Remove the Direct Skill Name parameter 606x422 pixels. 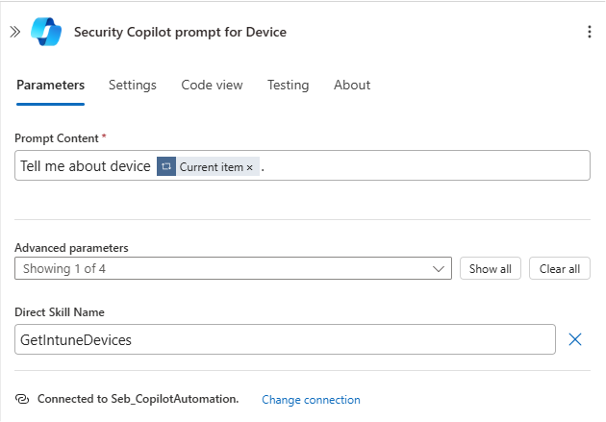(x=575, y=339)
